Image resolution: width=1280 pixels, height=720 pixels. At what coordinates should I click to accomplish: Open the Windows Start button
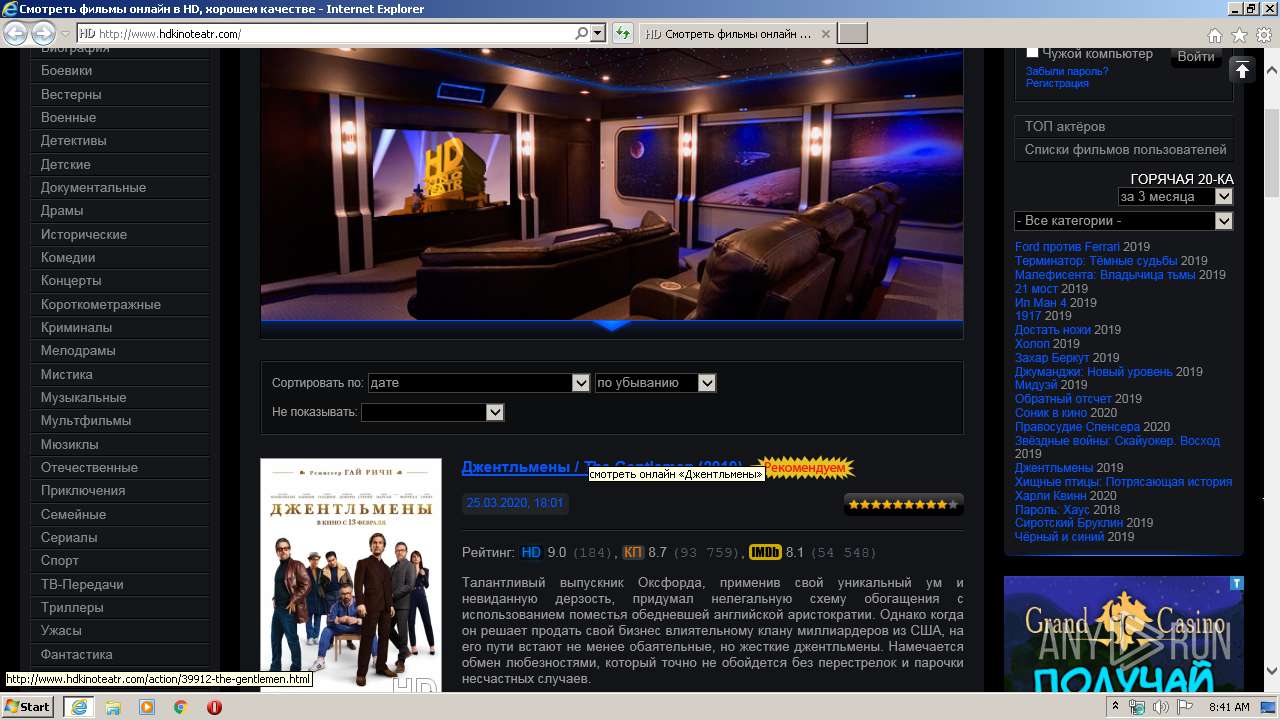tap(28, 706)
